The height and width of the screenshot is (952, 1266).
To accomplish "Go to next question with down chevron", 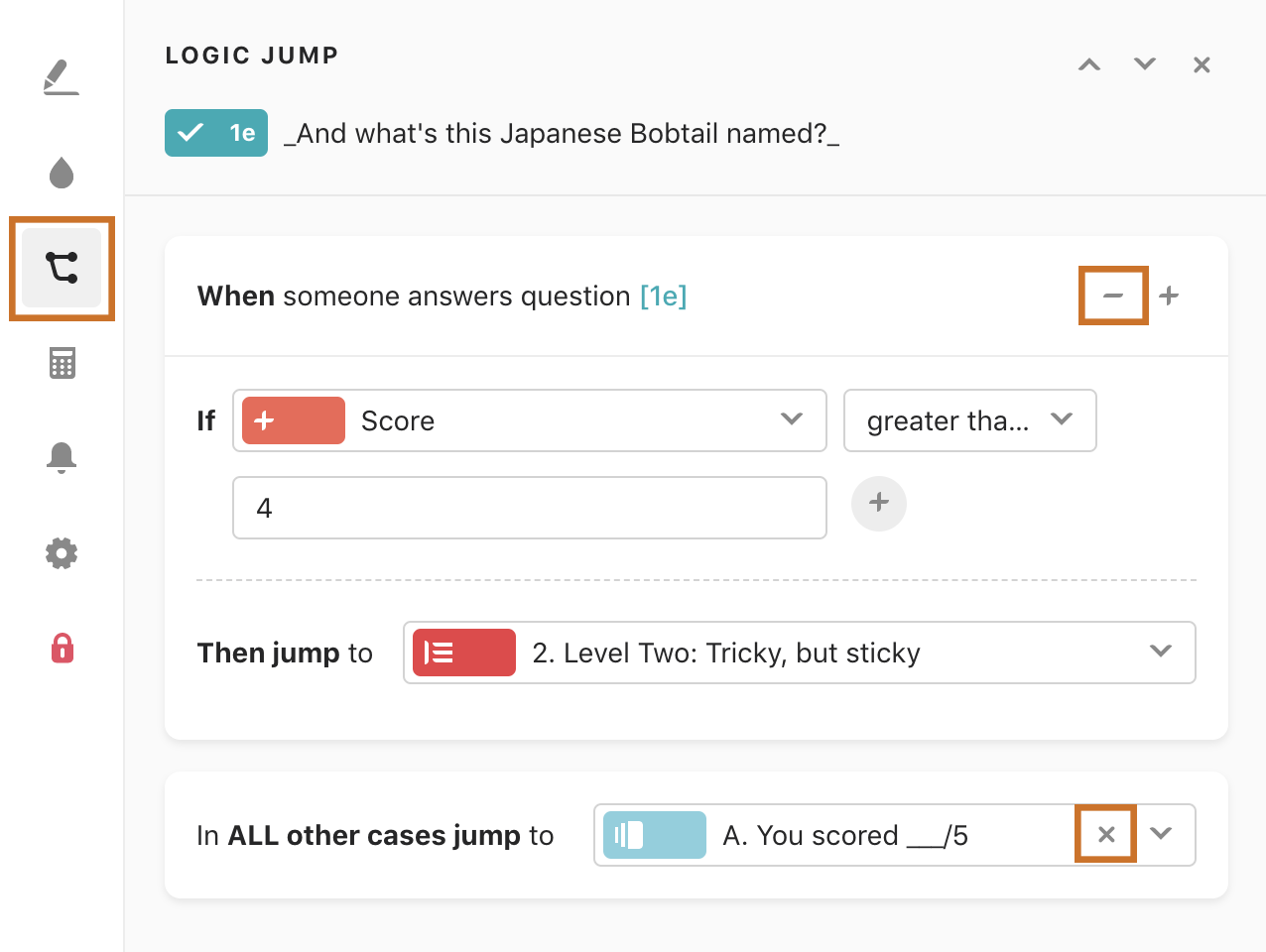I will pyautogui.click(x=1145, y=64).
